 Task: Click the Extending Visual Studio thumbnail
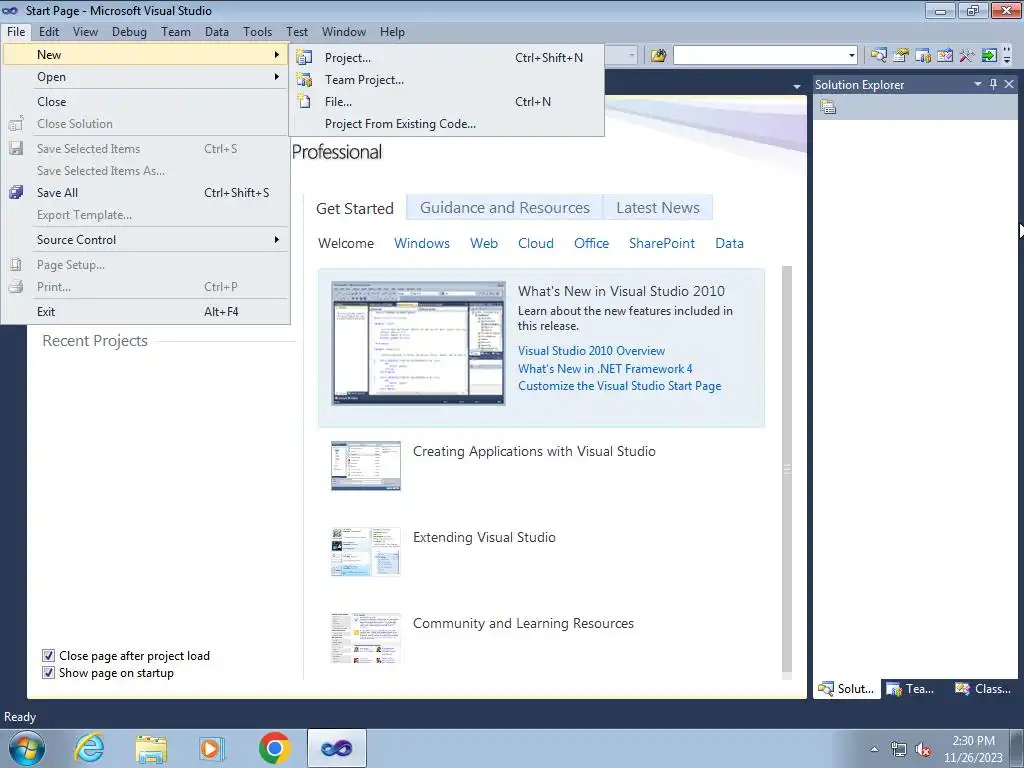click(366, 552)
